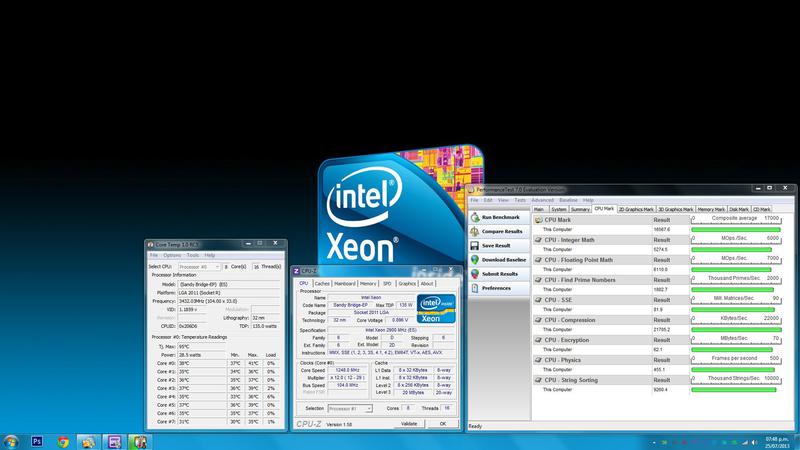Open the Help menu in Core Temp
Screen dimensions: 800x450
click(210, 255)
